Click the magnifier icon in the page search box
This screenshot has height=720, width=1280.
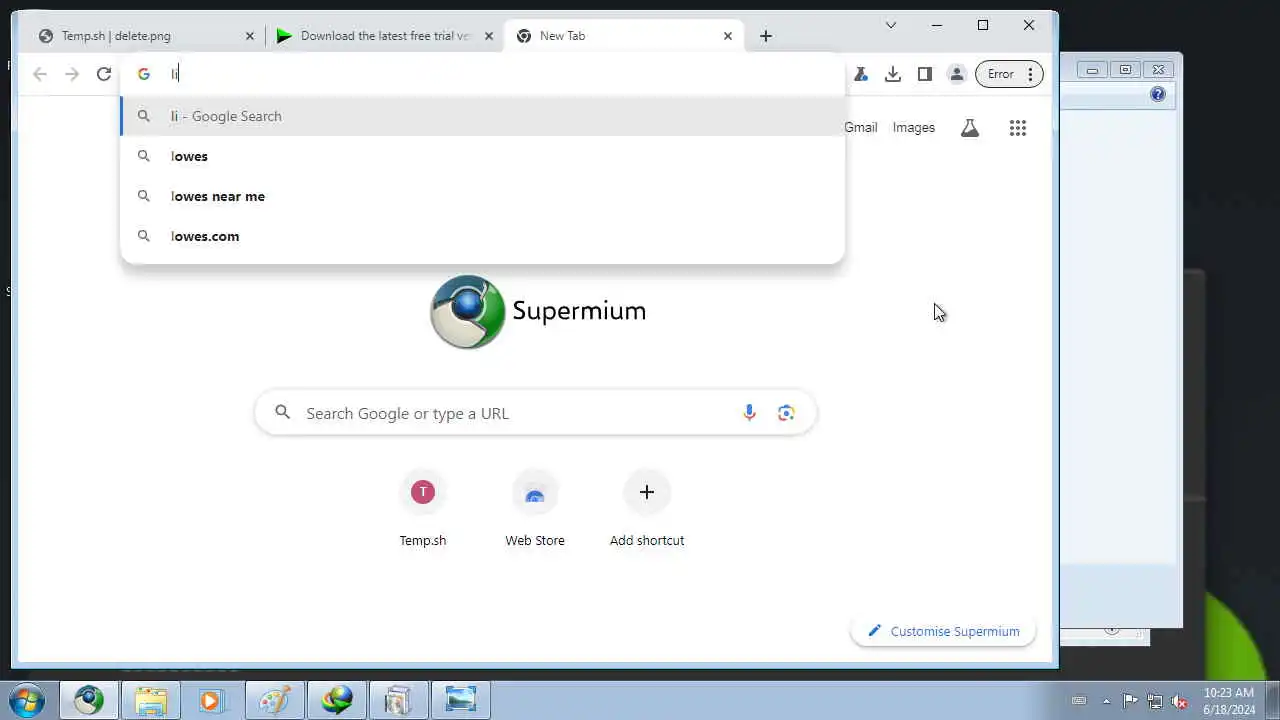pyautogui.click(x=283, y=412)
